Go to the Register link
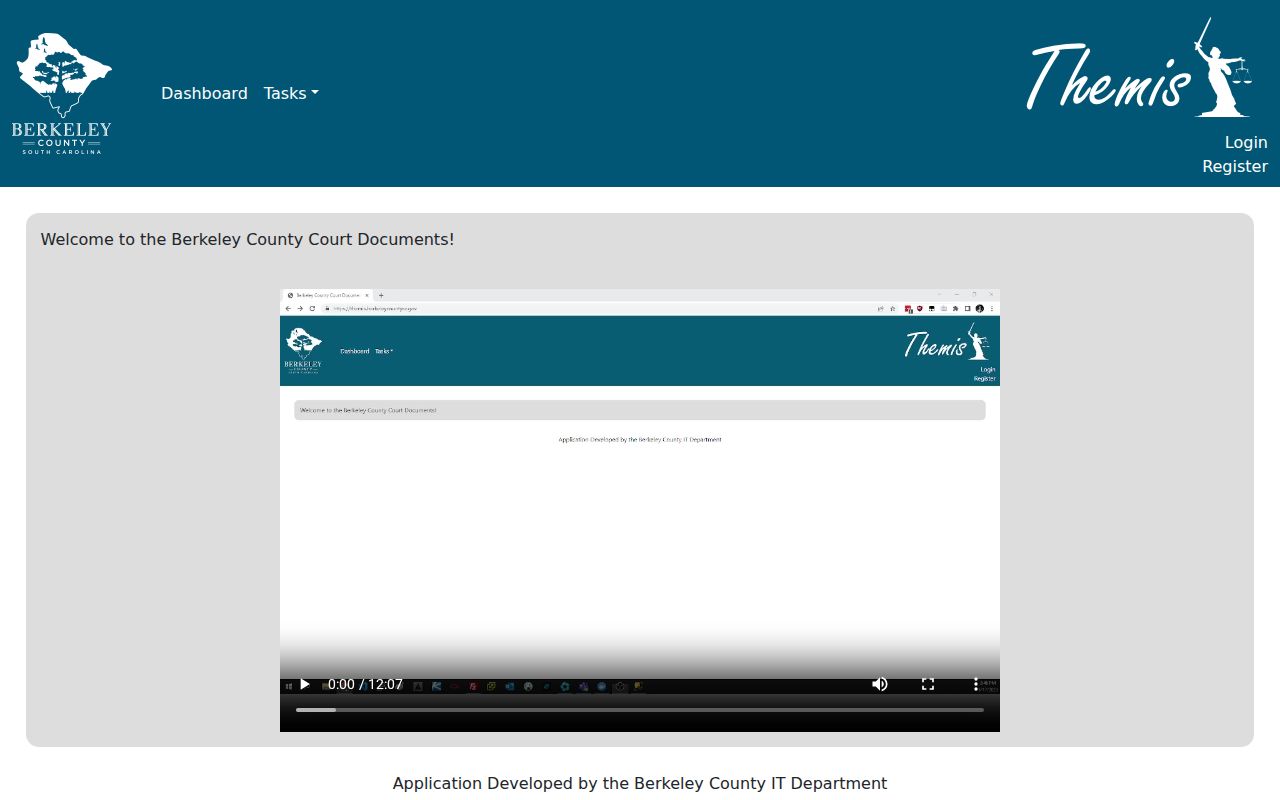 click(x=1235, y=166)
